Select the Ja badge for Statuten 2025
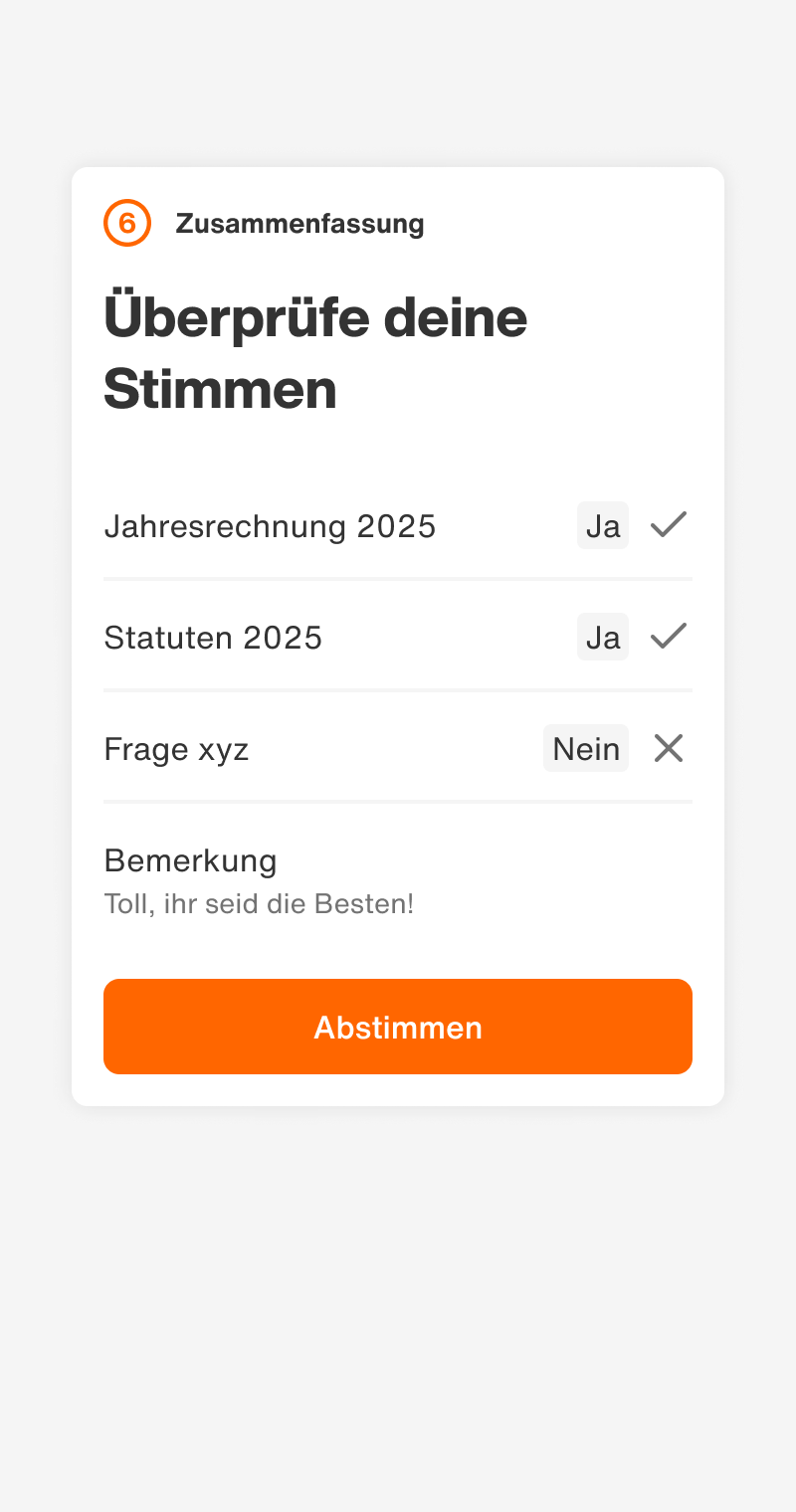The width and height of the screenshot is (796, 1512). coord(603,637)
